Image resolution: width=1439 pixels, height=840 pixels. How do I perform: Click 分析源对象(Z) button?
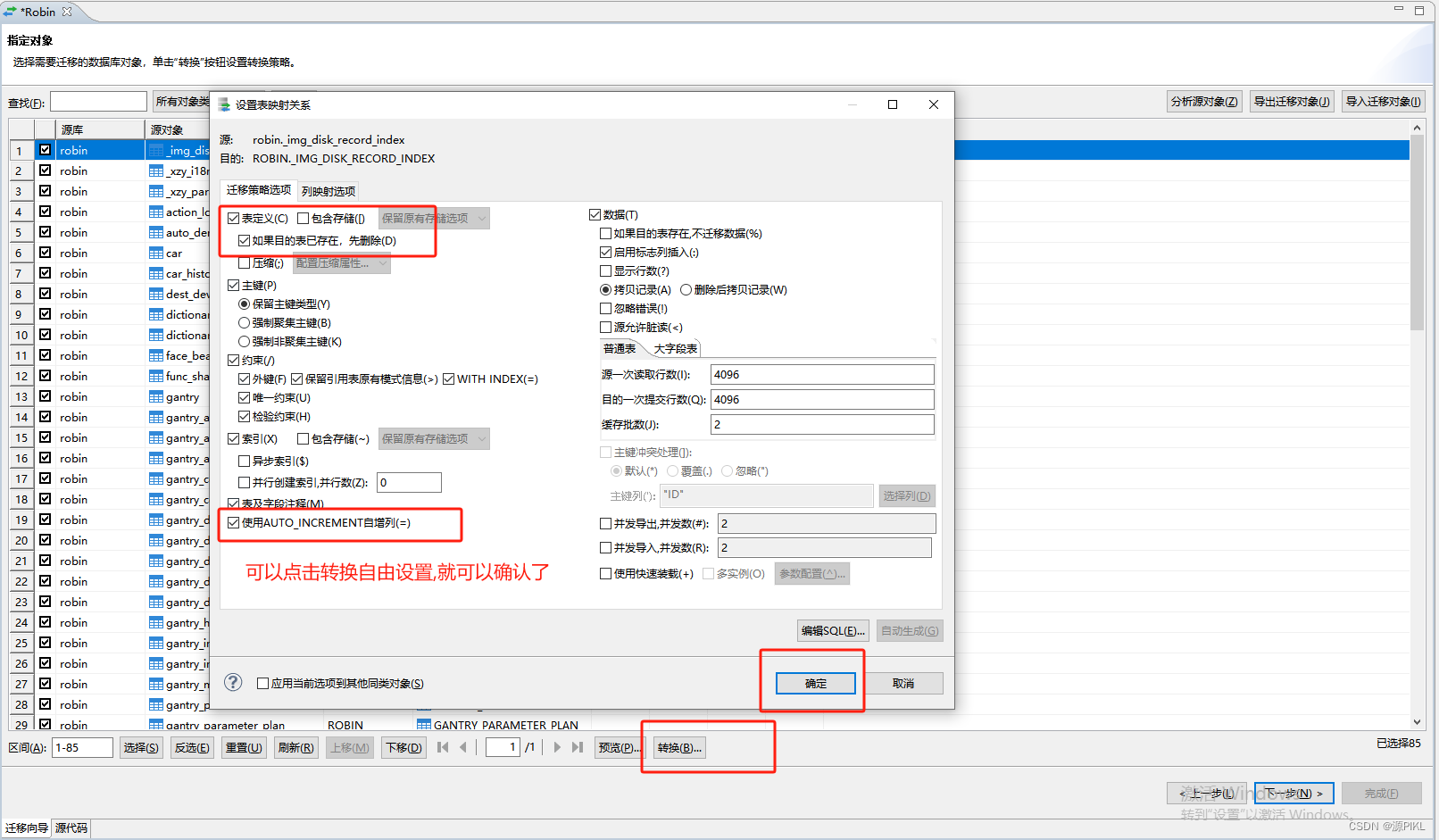tap(1204, 101)
